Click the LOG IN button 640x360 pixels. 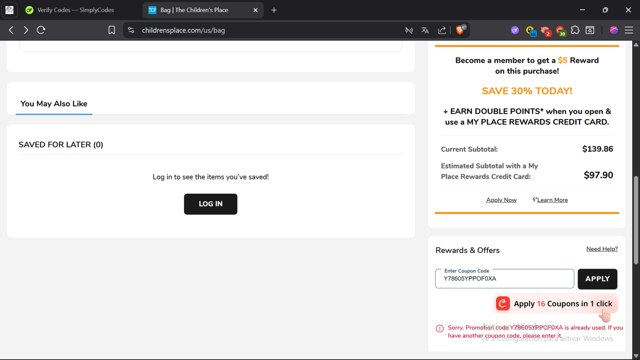pos(211,204)
